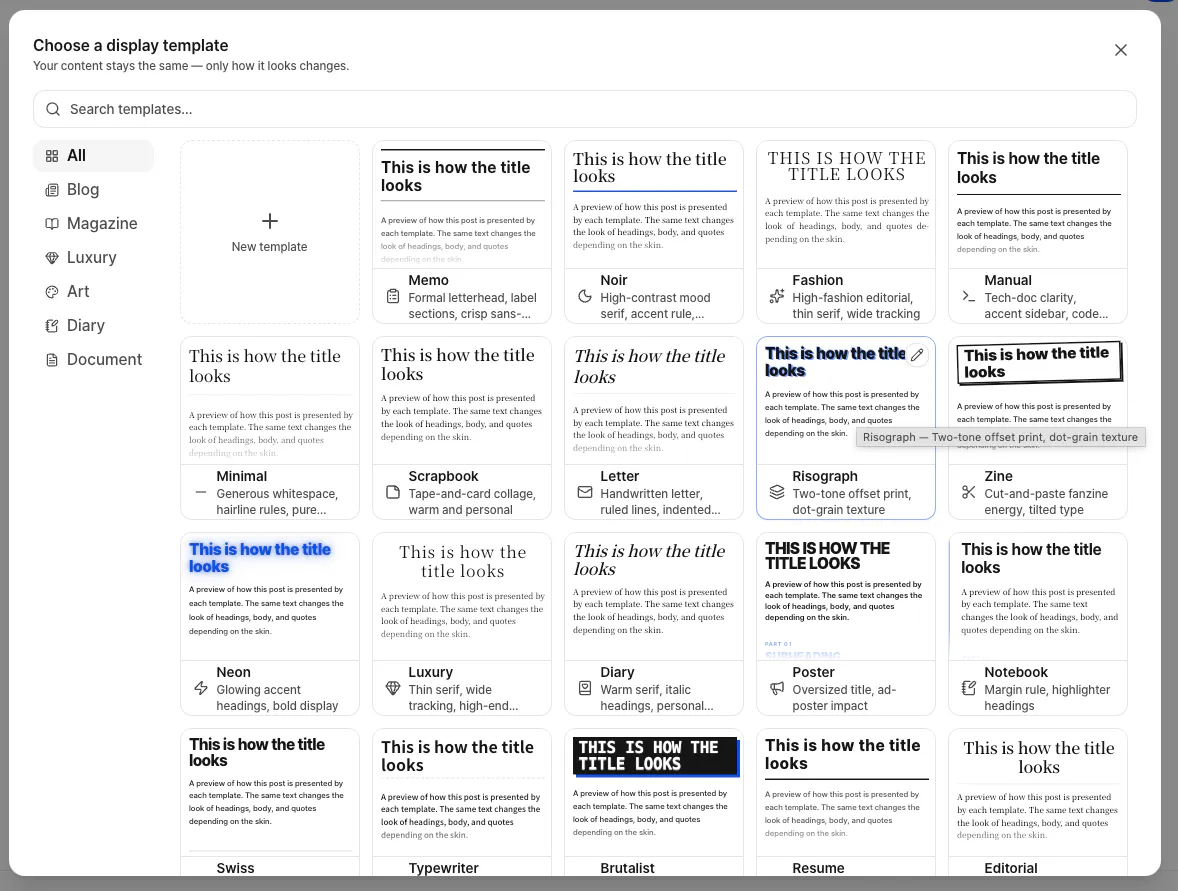Click the Luxury template diamond icon
Image resolution: width=1178 pixels, height=891 pixels.
point(393,687)
